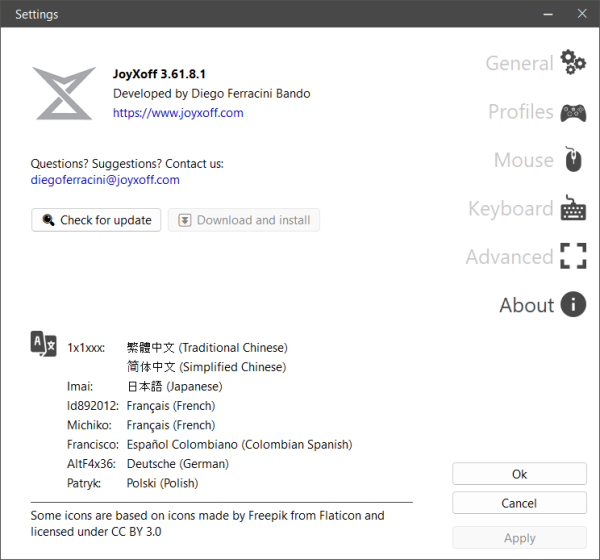The width and height of the screenshot is (600, 560).
Task: Click the Keyboard icon in sidebar
Action: coord(573,208)
